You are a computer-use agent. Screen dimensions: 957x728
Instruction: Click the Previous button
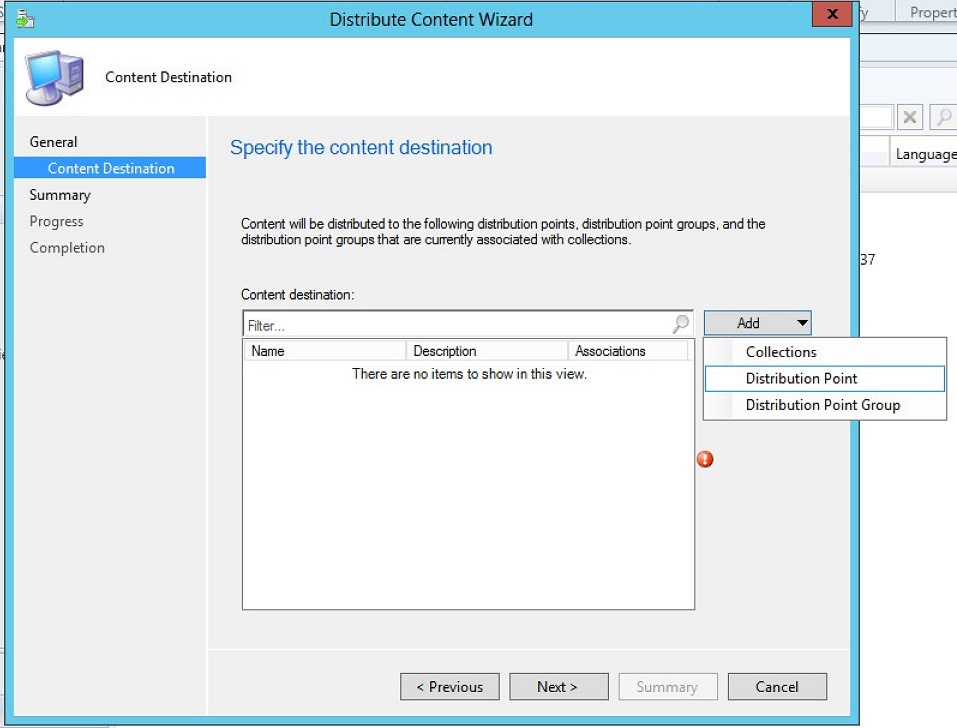tap(449, 686)
